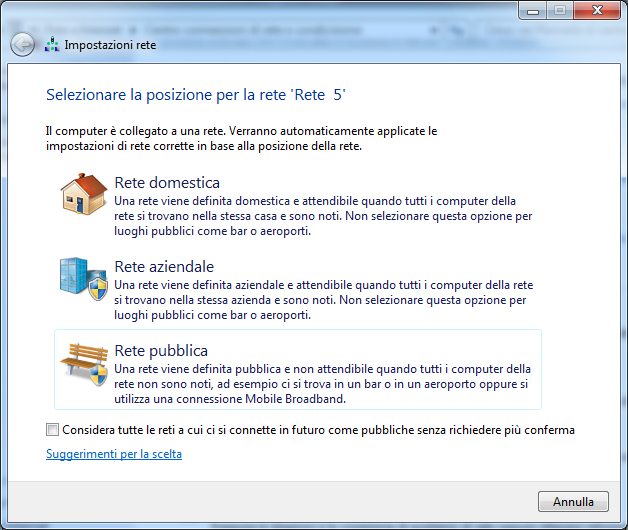Image resolution: width=628 pixels, height=530 pixels.
Task: Pick the Rete pubblica heading
Action: coord(161,351)
